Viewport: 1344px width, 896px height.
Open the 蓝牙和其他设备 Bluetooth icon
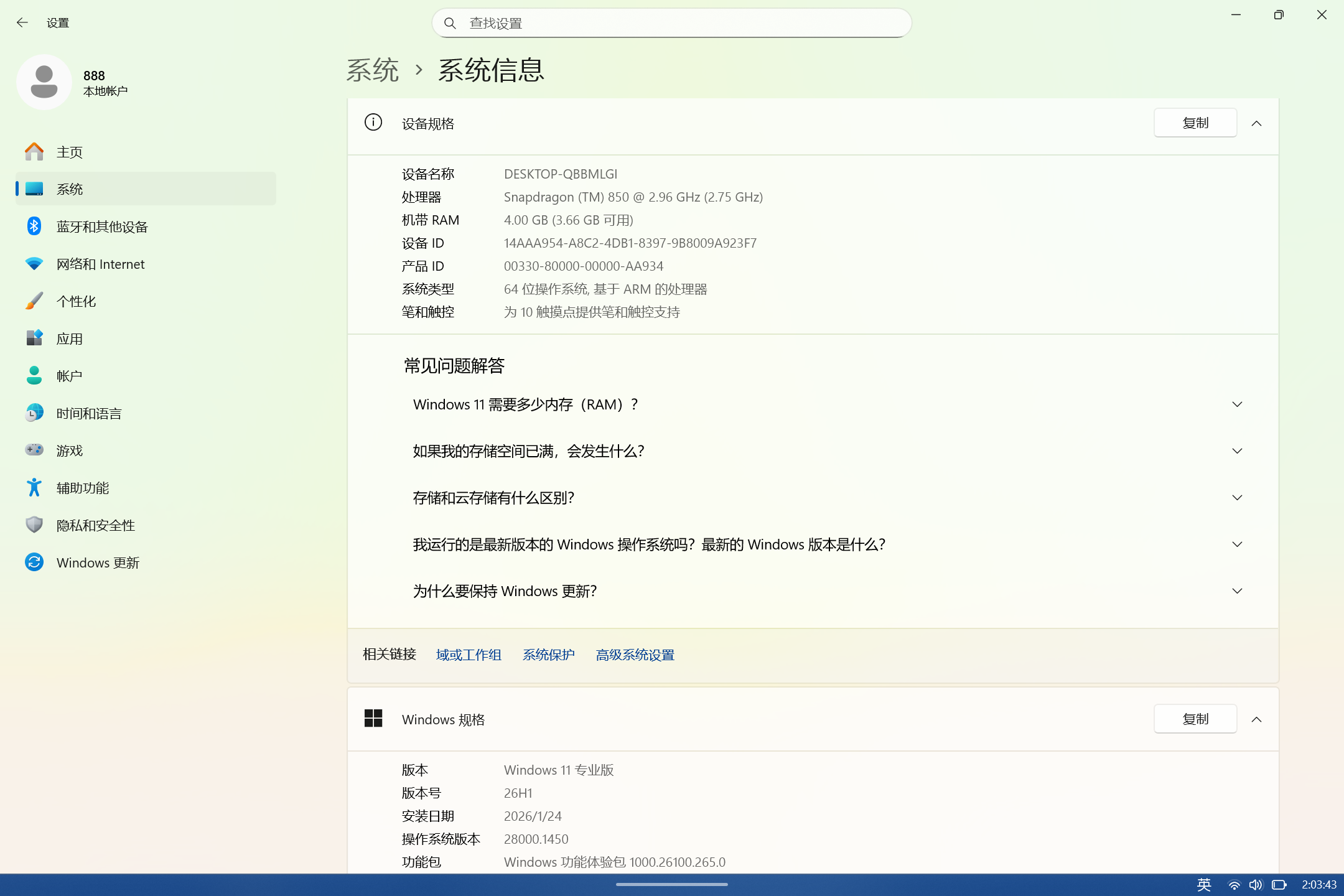click(34, 226)
